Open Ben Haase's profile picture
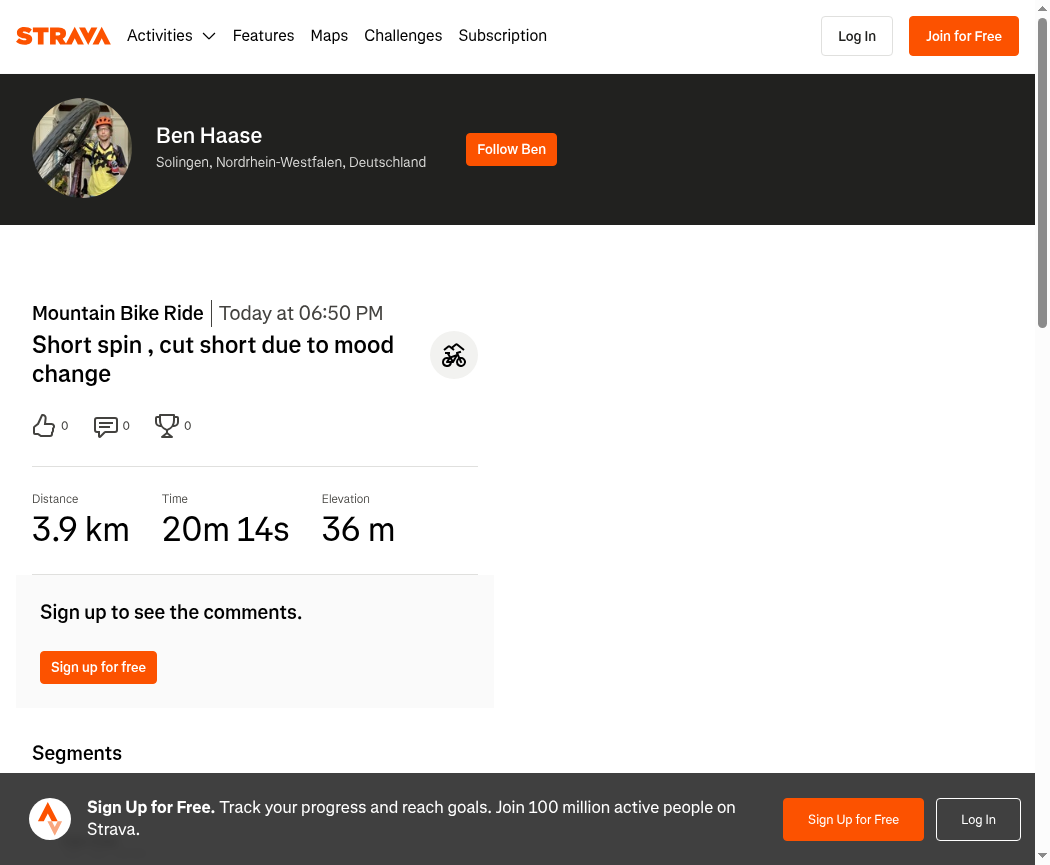1050x865 pixels. (82, 148)
